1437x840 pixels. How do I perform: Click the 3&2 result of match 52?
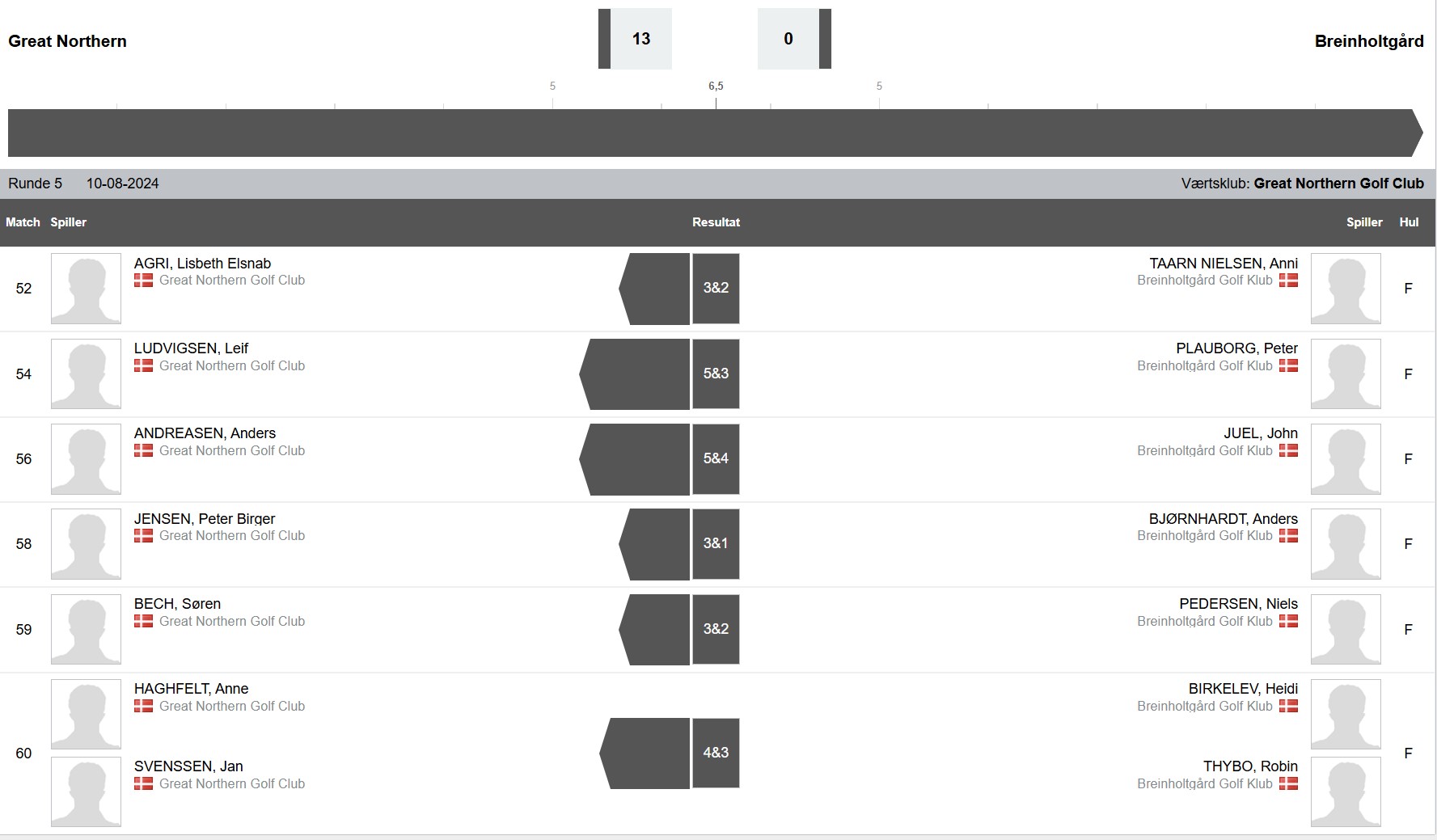click(716, 289)
